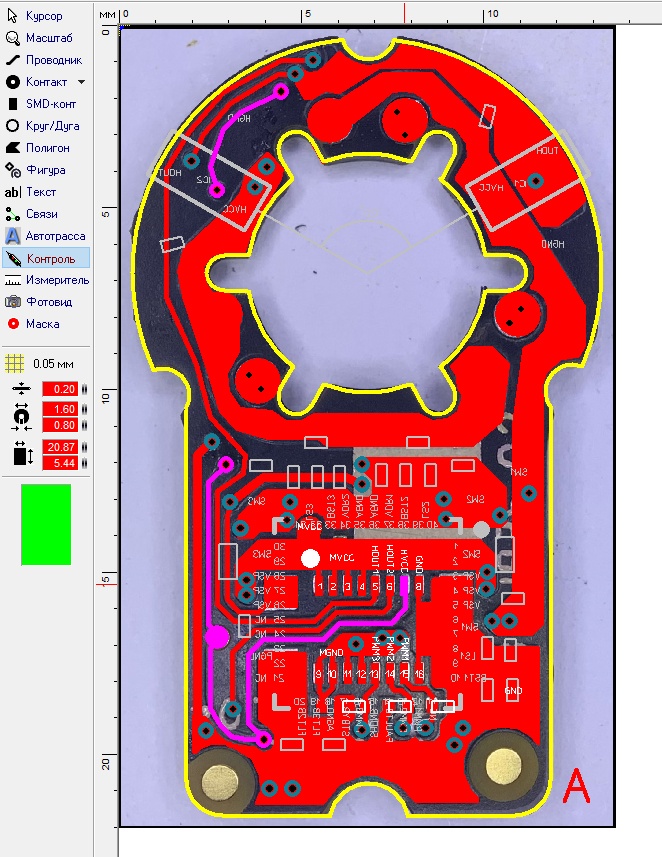Edit the SMD pad height 5.44
The image size is (662, 857).
[60, 463]
